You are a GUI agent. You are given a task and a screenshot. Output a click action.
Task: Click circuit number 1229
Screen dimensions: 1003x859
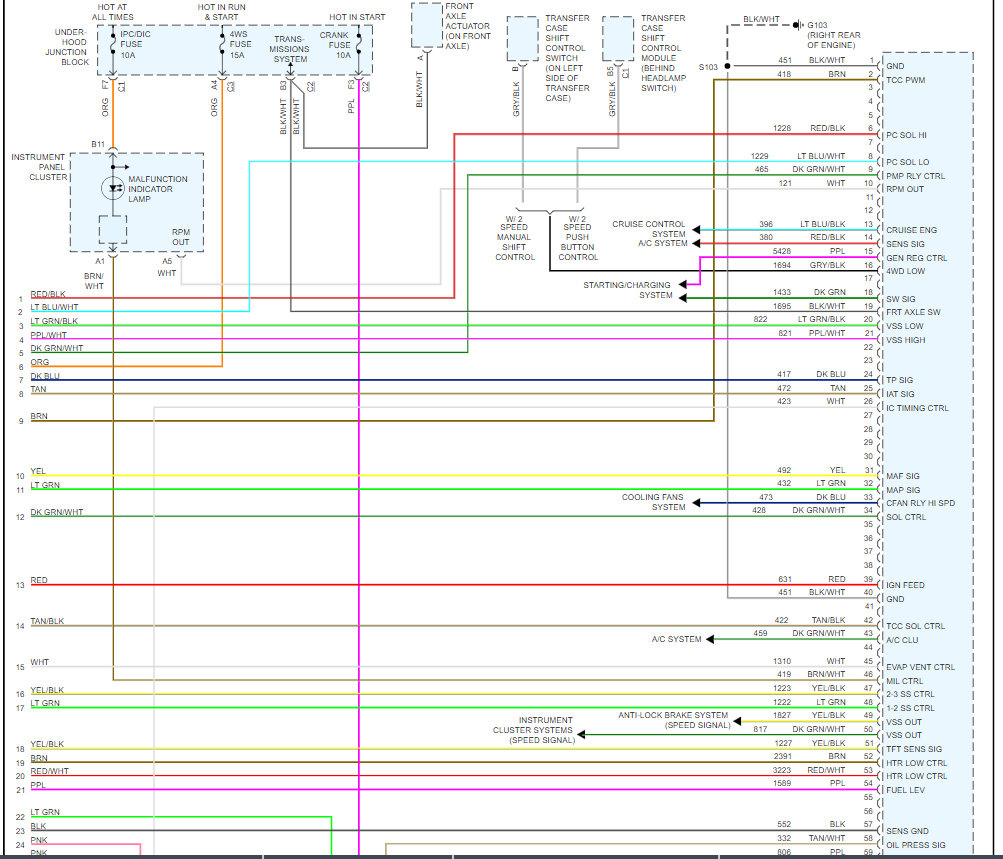click(759, 155)
